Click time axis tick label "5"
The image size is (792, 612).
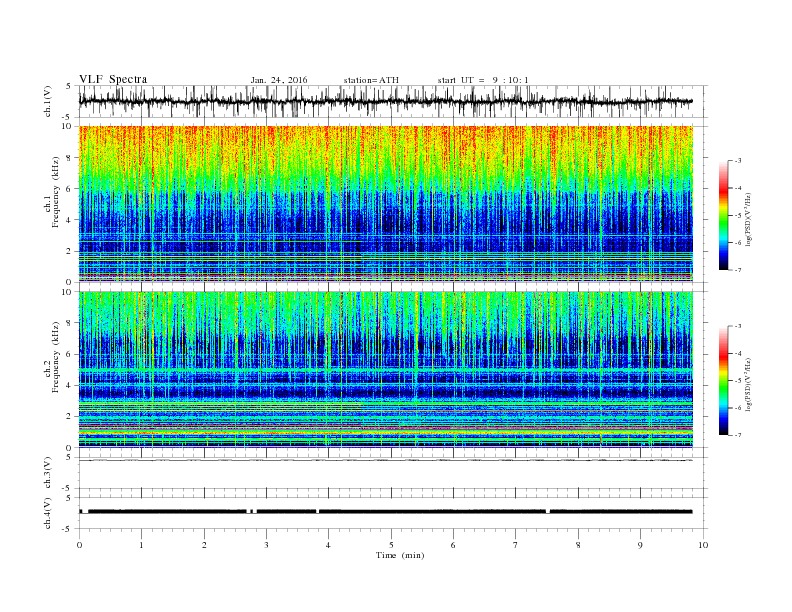391,545
